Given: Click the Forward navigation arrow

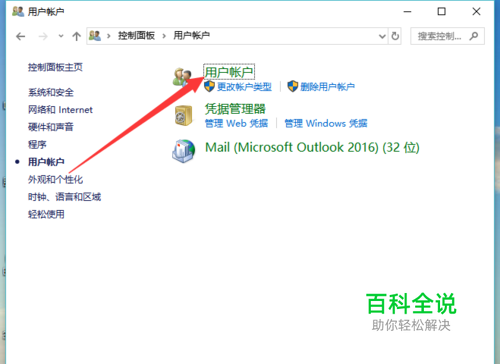Looking at the screenshot, I should coord(43,36).
